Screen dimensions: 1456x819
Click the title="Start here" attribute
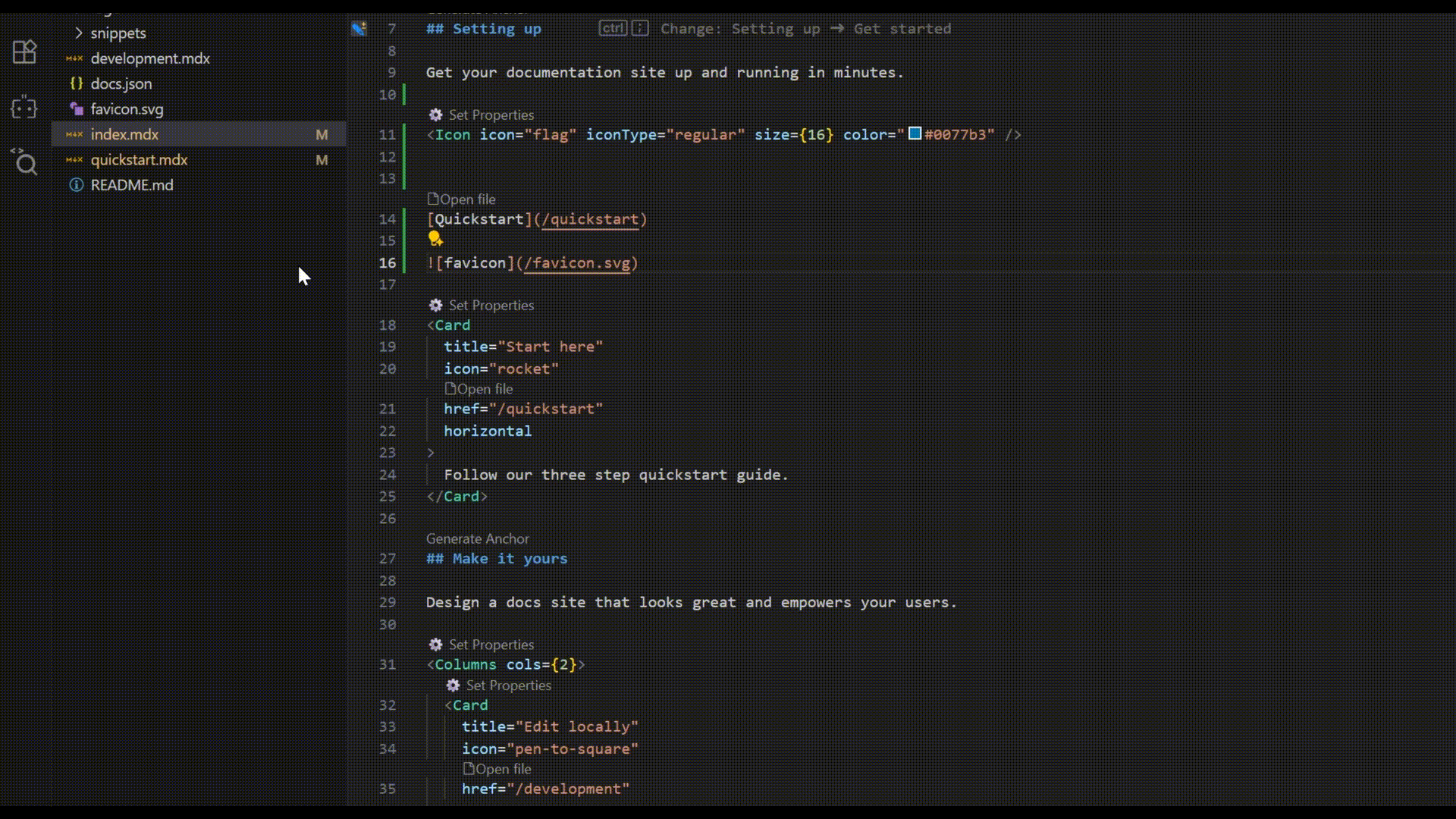pos(523,347)
